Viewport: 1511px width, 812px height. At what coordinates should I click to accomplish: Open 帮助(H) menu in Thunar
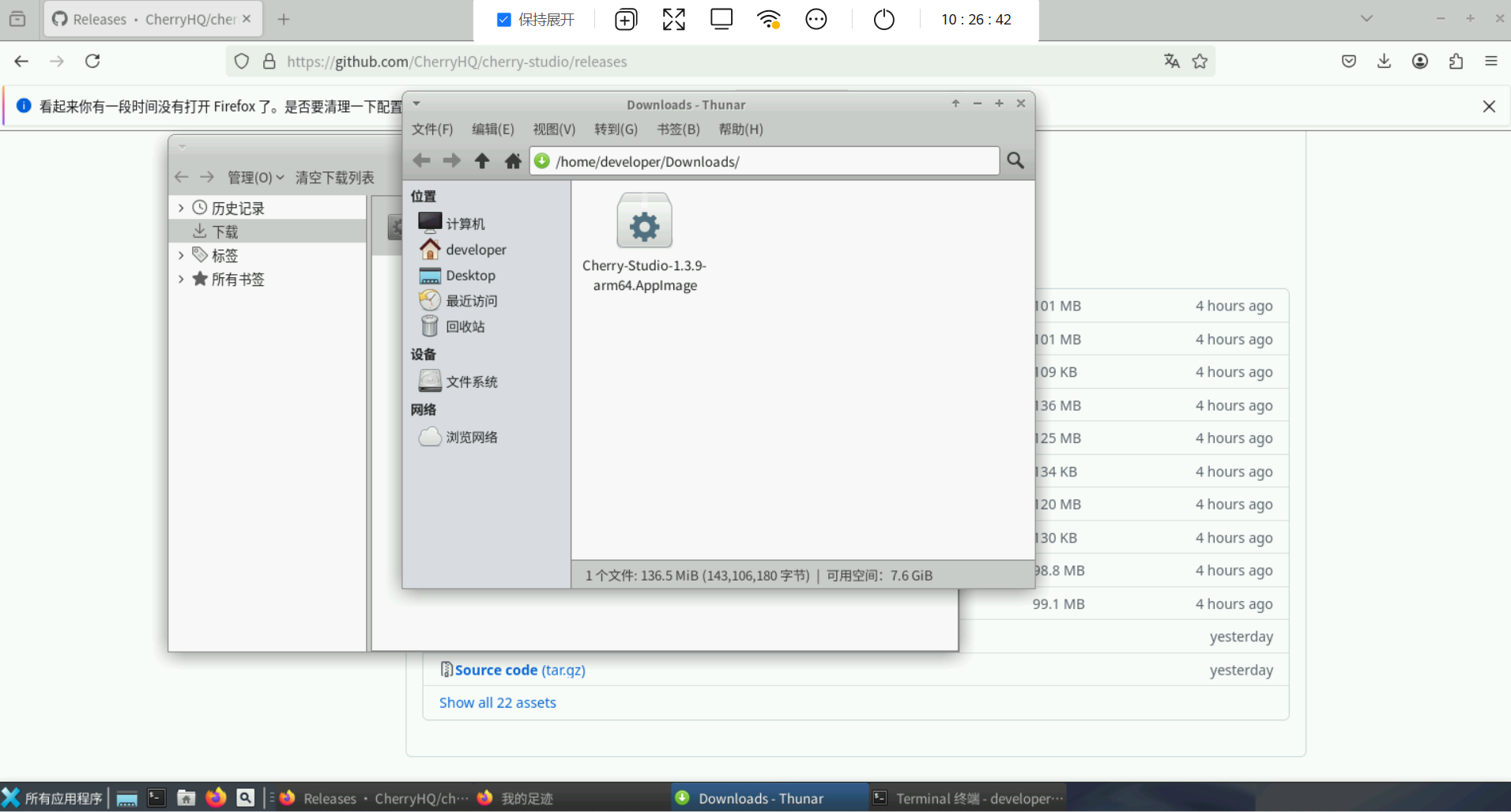pos(740,130)
